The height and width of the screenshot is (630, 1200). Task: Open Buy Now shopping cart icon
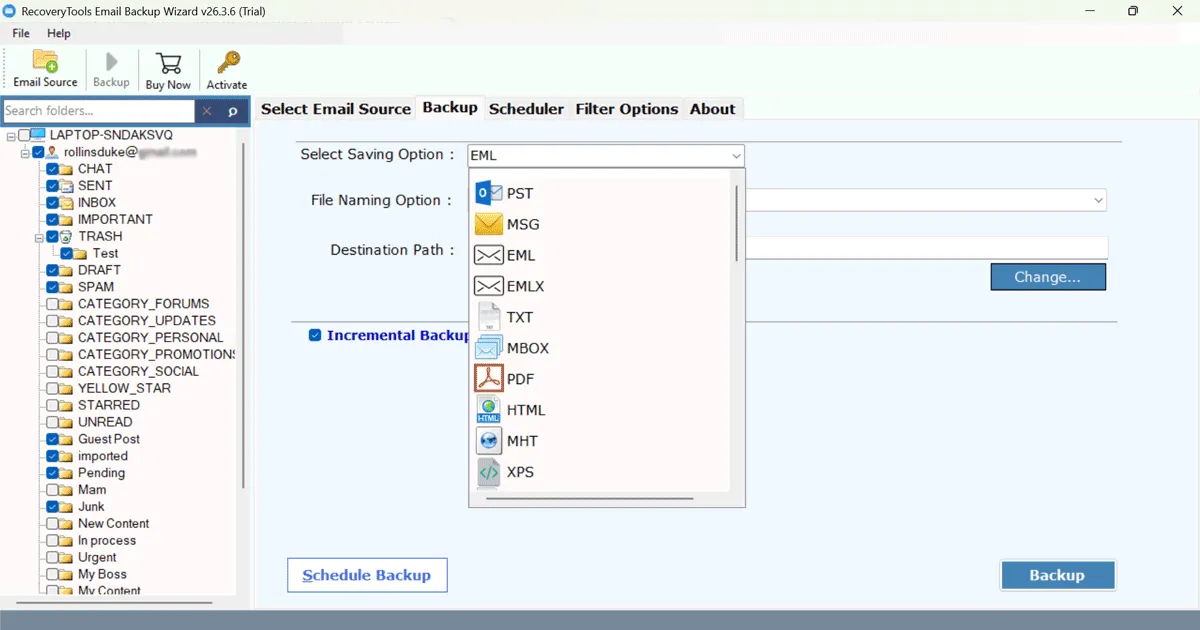point(168,63)
